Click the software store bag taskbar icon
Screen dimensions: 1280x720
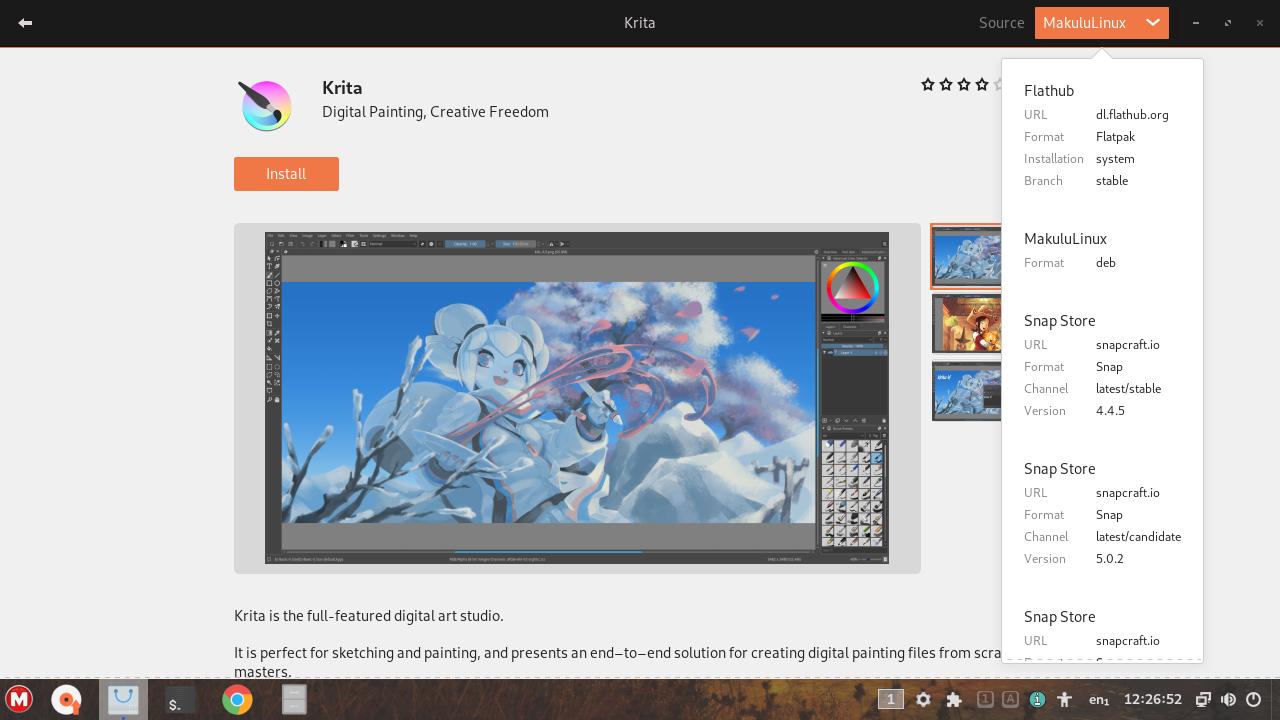(x=123, y=699)
